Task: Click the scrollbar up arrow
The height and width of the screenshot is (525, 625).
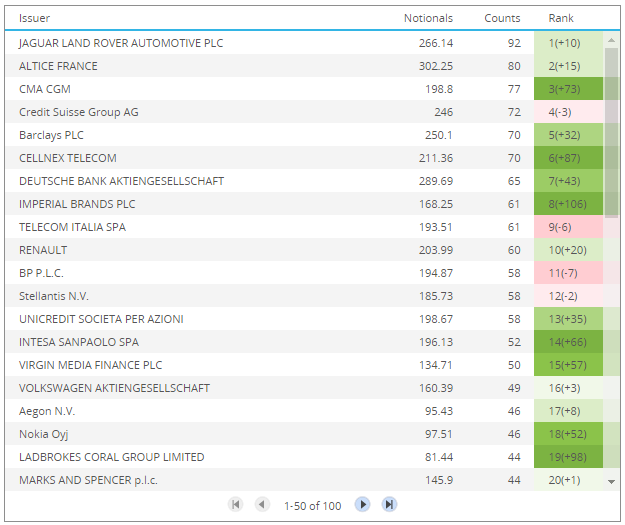Action: coord(611,40)
